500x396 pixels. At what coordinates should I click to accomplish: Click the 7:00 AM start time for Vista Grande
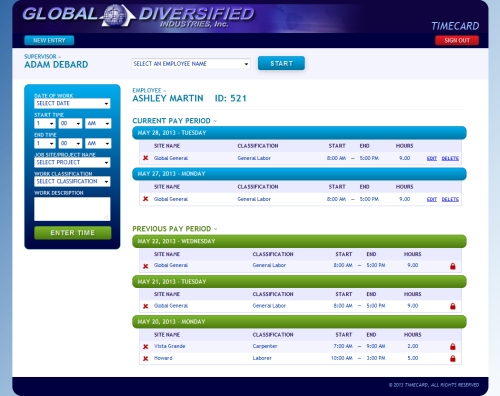point(343,346)
